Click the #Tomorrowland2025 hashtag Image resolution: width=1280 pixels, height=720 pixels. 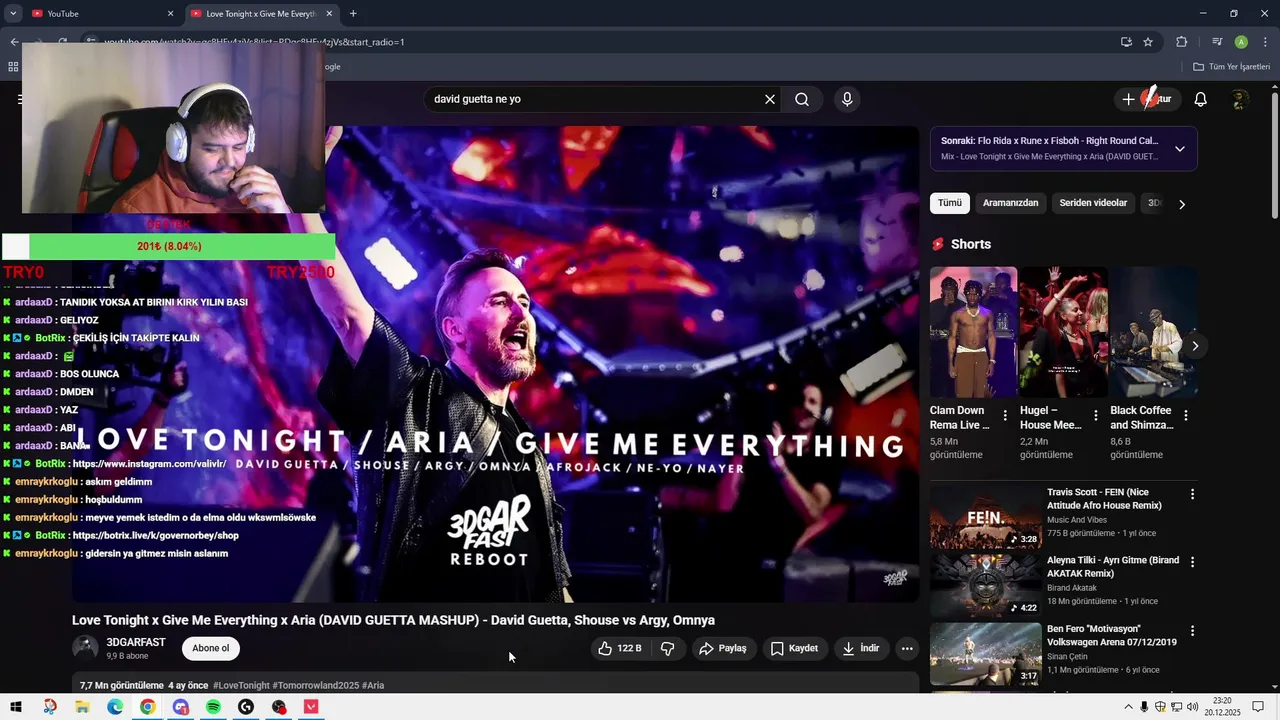point(315,685)
